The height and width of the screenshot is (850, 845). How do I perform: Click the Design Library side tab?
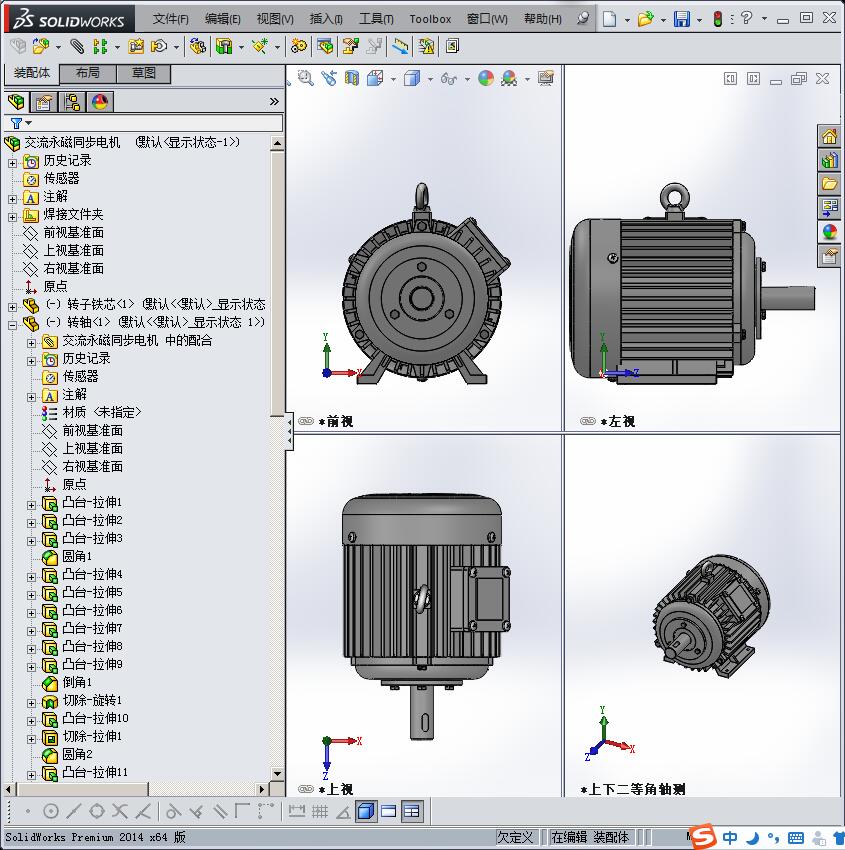pyautogui.click(x=829, y=160)
